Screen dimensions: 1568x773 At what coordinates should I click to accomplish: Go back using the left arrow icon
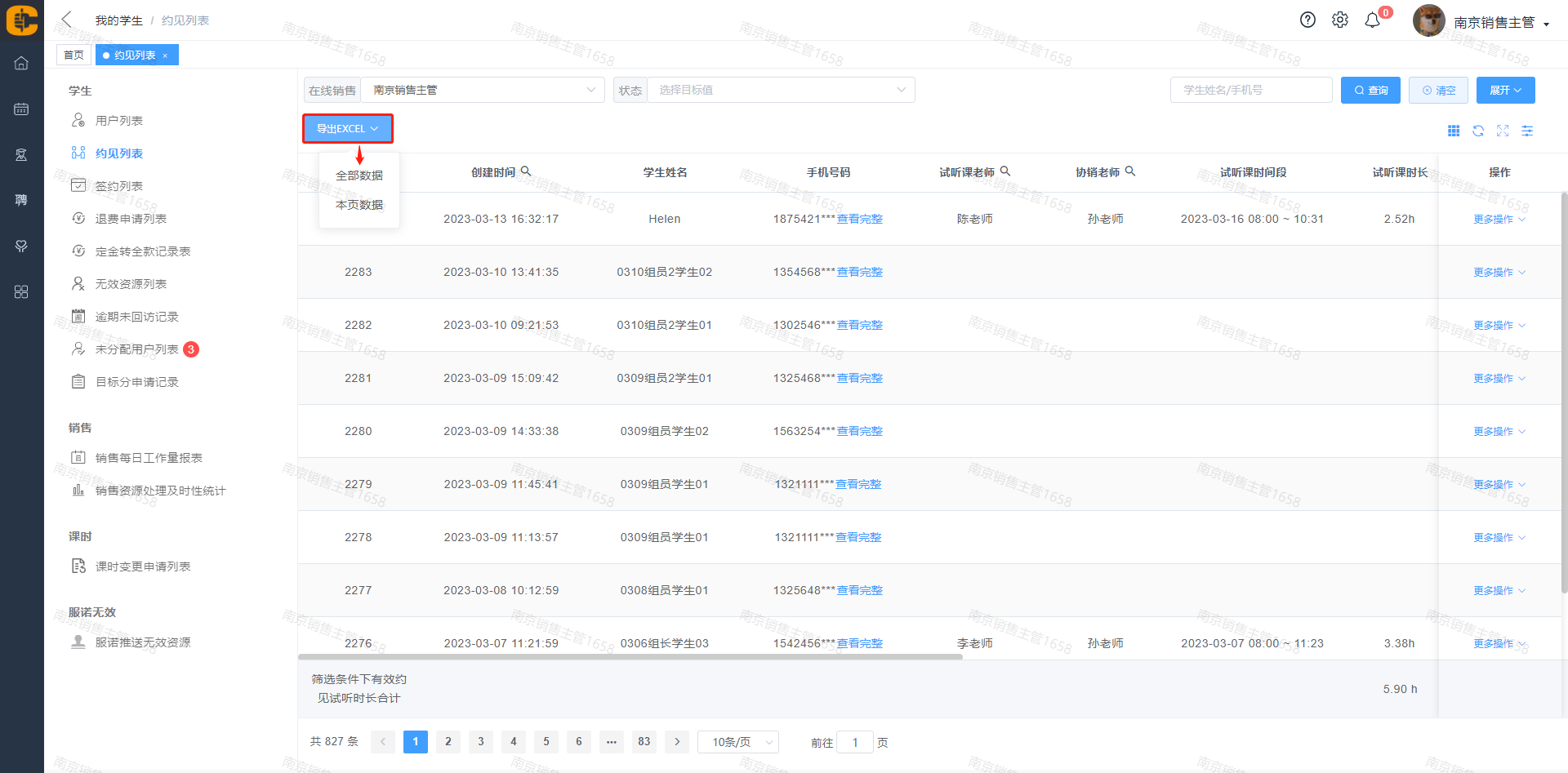click(x=67, y=20)
